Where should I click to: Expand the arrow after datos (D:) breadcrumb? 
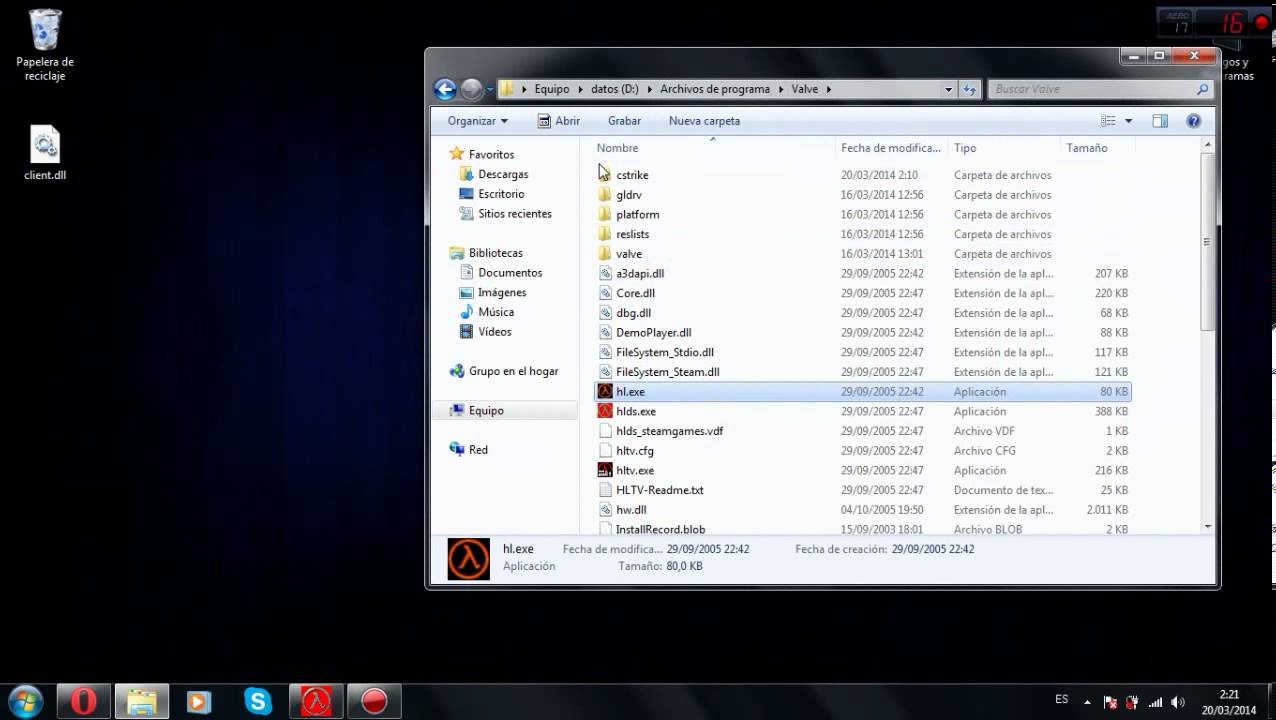tap(649, 89)
